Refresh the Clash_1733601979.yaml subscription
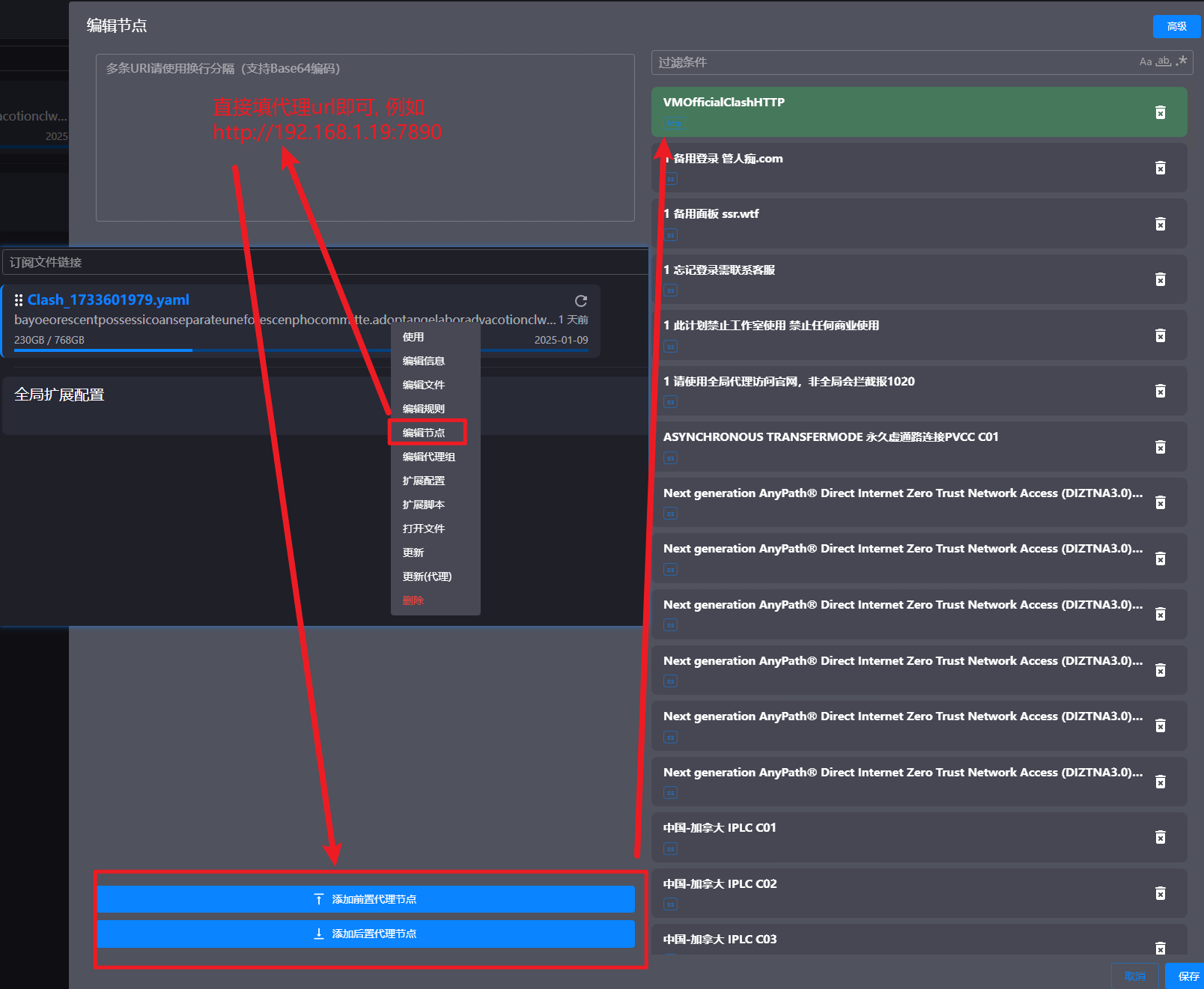This screenshot has height=989, width=1204. (581, 301)
